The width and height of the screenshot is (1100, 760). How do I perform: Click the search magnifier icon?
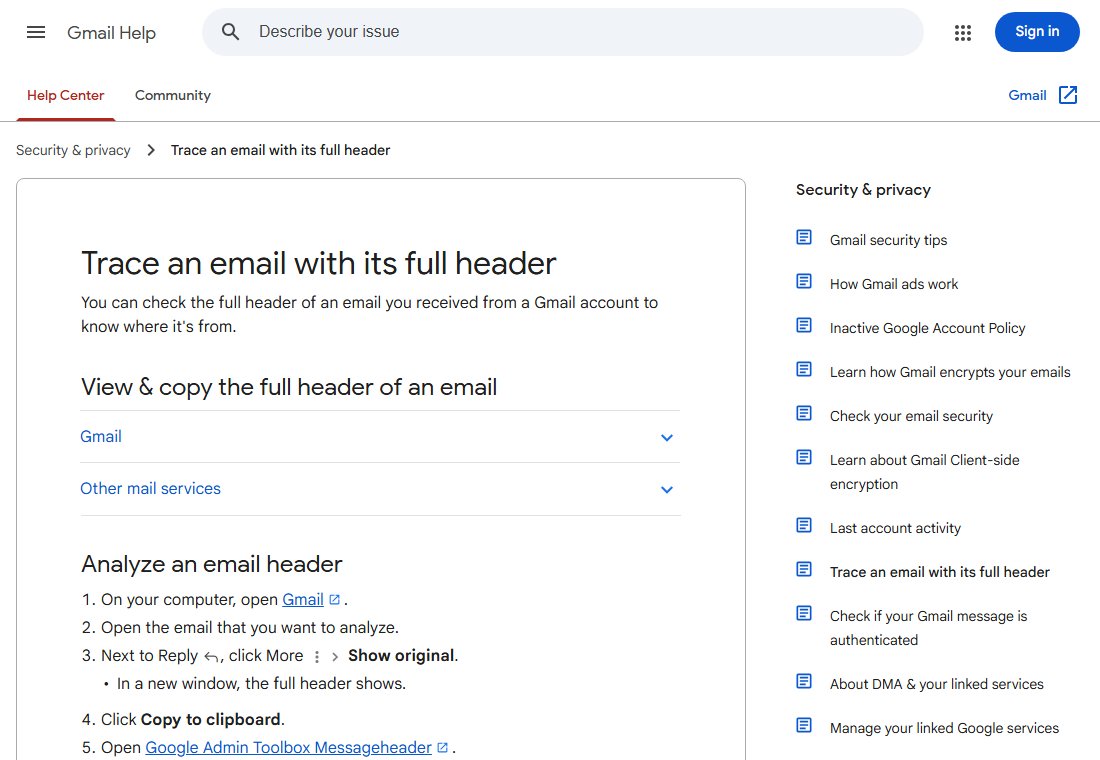pos(230,32)
